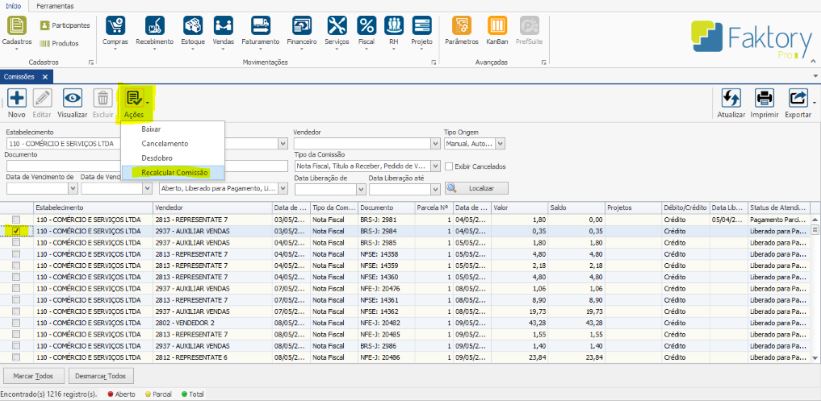Click the Atualizar refresh icon

coord(731,99)
